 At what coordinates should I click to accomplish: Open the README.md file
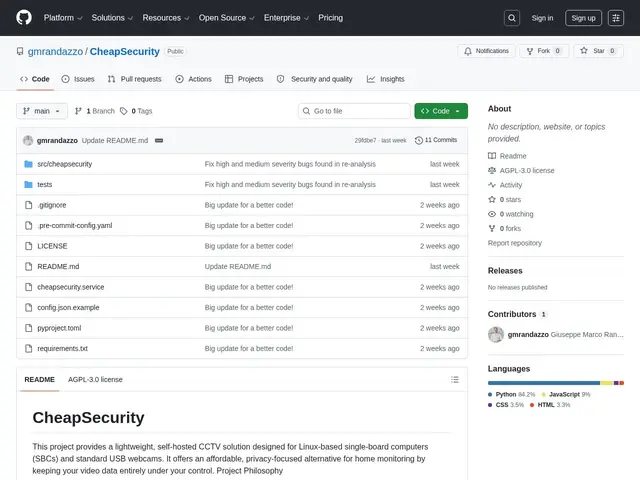point(58,267)
